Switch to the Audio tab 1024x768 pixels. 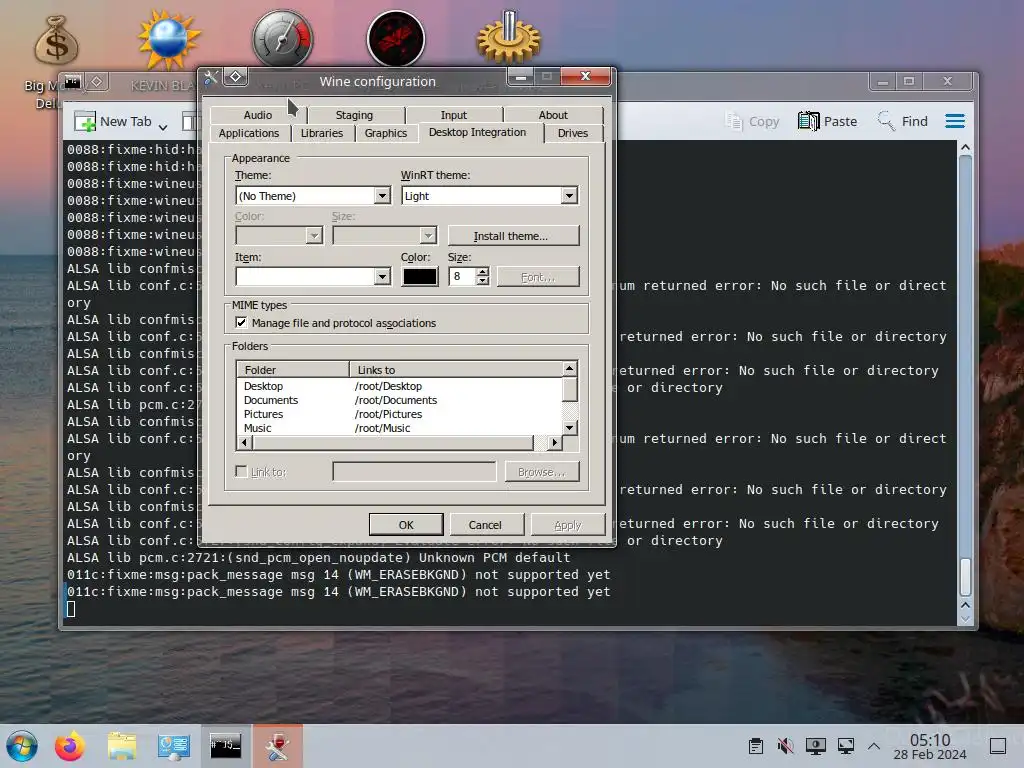tap(258, 115)
